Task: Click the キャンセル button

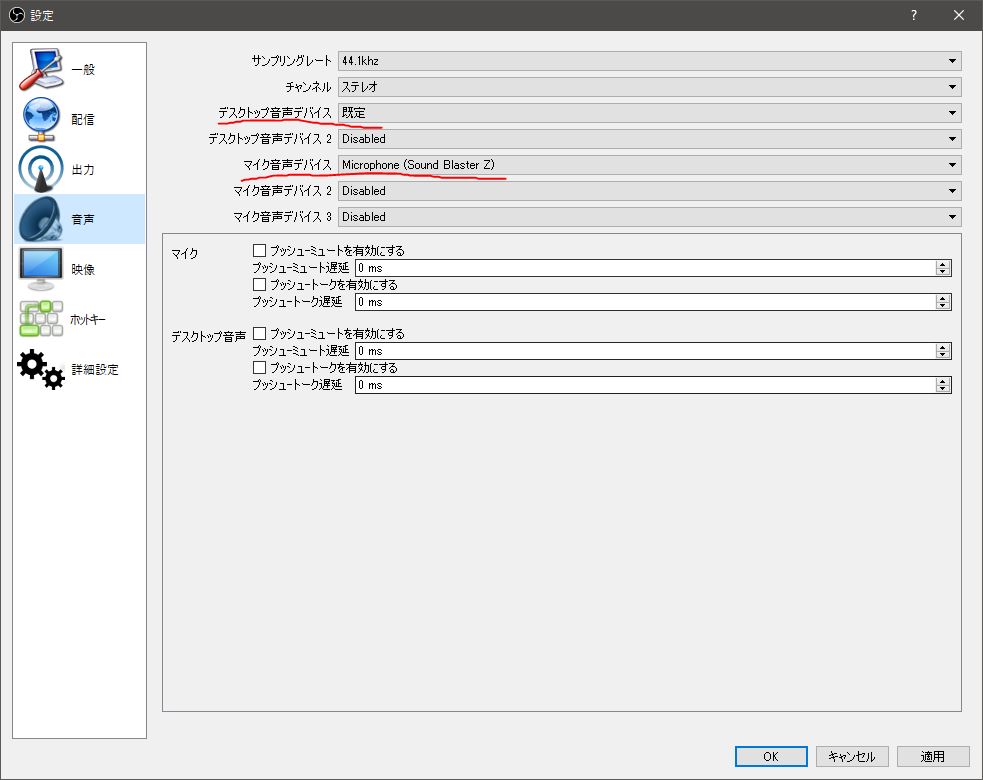Action: pos(851,756)
